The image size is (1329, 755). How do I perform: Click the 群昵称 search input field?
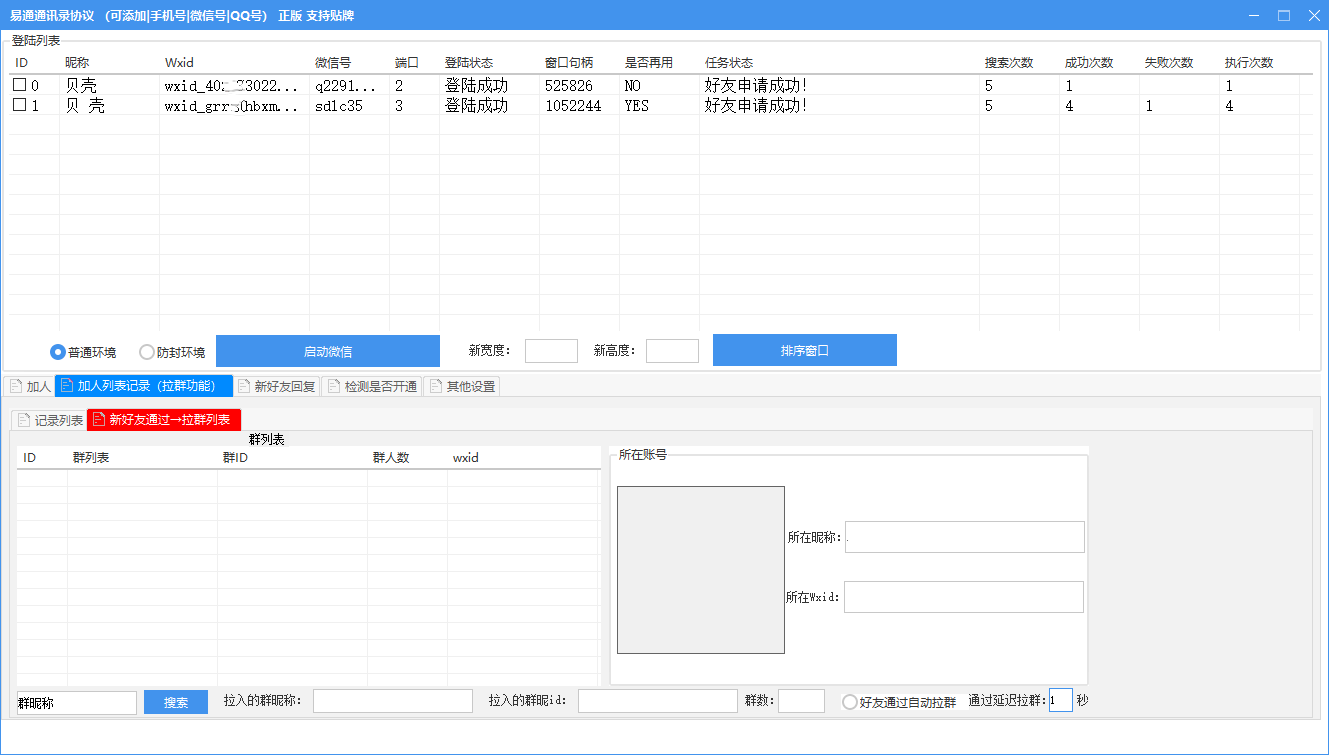77,703
